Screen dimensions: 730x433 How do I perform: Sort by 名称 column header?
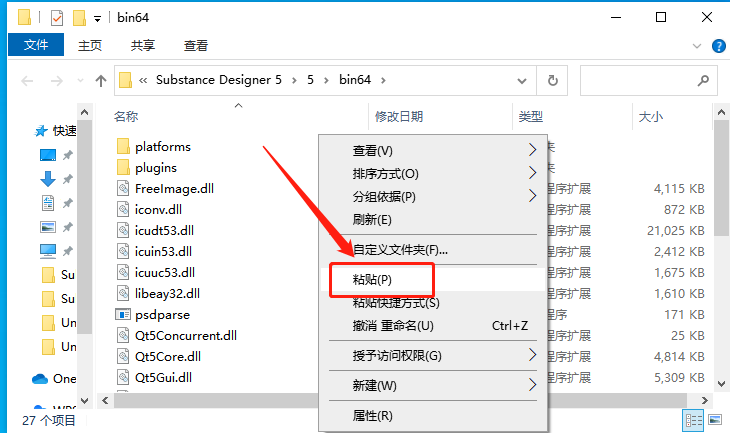pos(126,116)
